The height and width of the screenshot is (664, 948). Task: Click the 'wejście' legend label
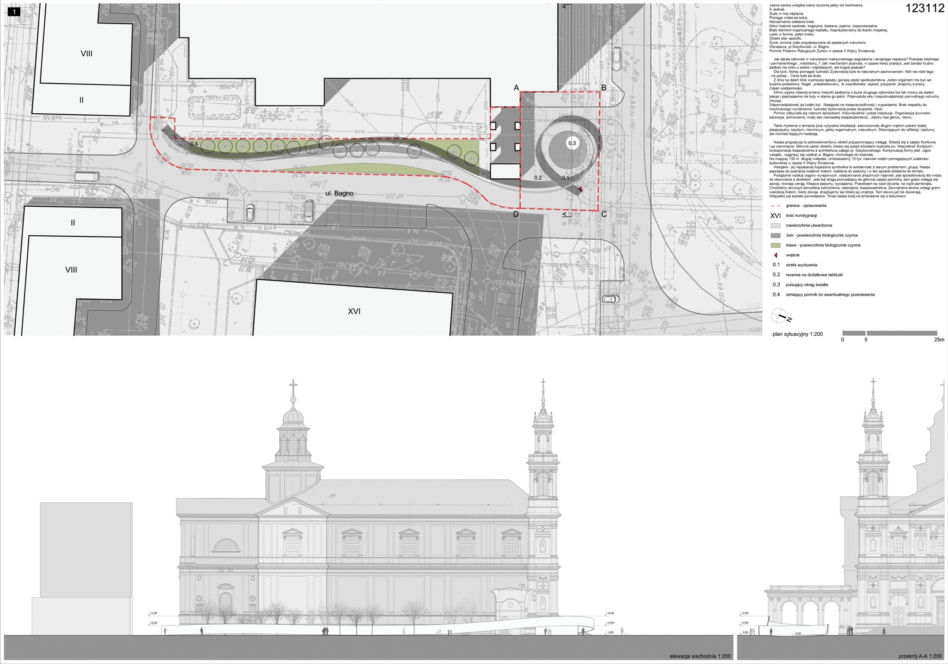click(x=794, y=255)
